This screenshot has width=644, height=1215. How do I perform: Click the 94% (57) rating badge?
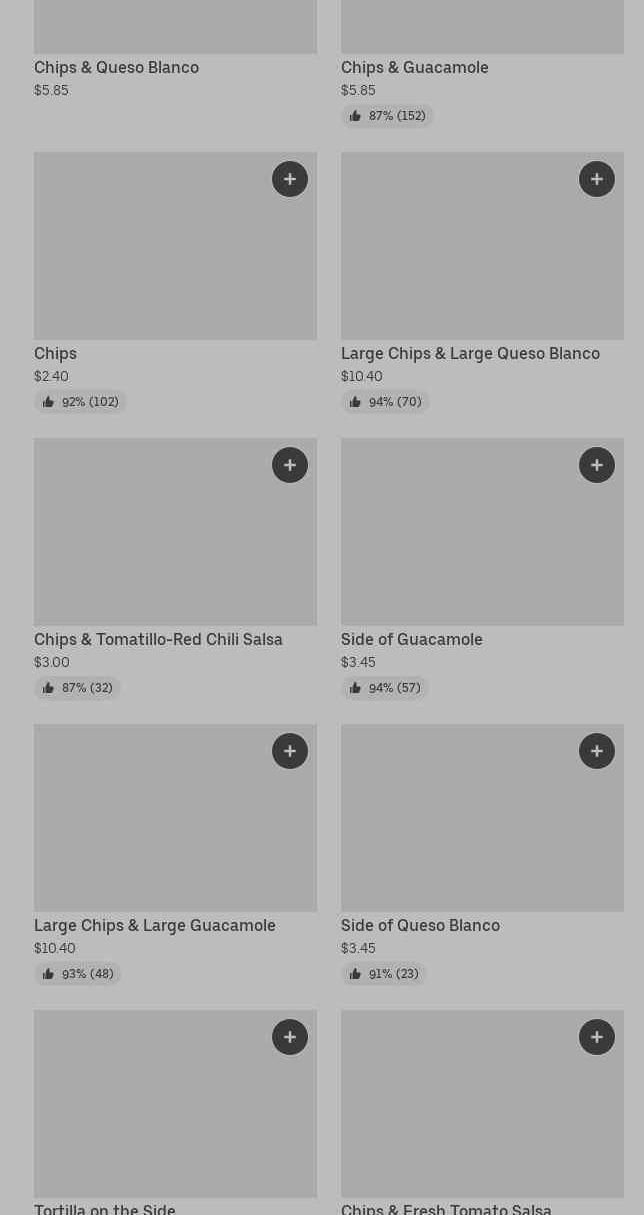385,688
